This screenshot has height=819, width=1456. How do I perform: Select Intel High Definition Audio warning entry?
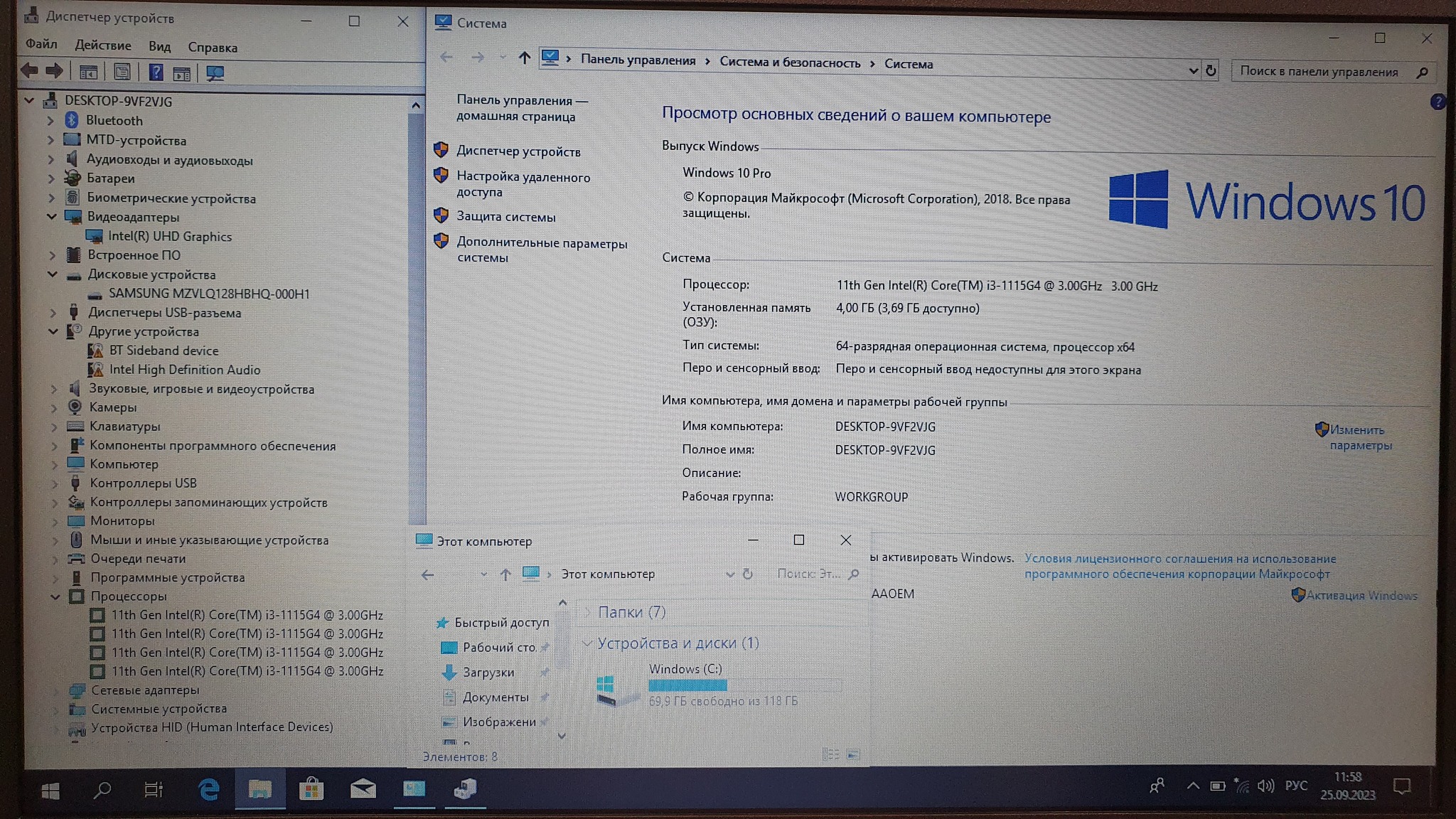click(185, 370)
